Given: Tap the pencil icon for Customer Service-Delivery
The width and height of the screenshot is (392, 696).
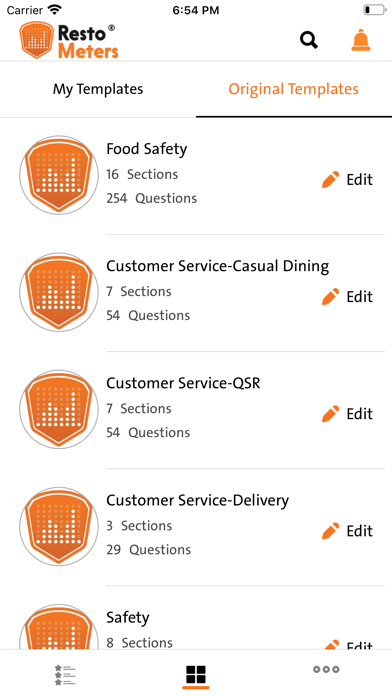Looking at the screenshot, I should click(x=330, y=531).
